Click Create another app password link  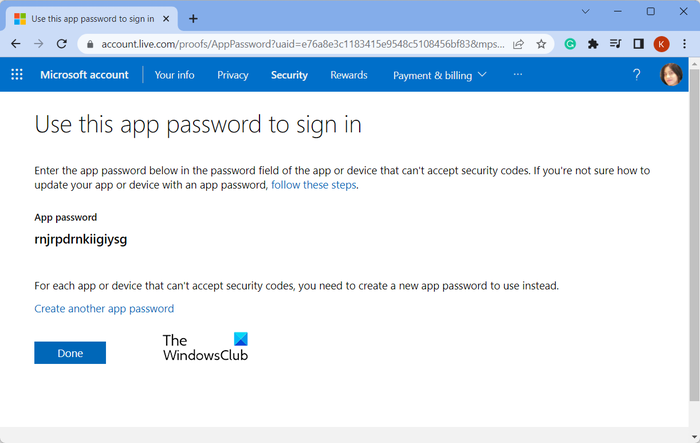104,309
